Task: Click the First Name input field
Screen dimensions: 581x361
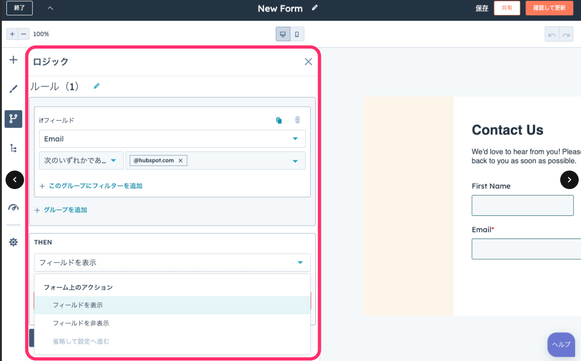Action: 522,205
